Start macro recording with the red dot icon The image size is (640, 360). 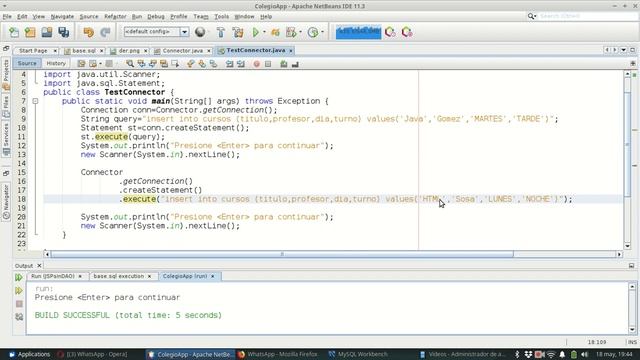pos(256,64)
